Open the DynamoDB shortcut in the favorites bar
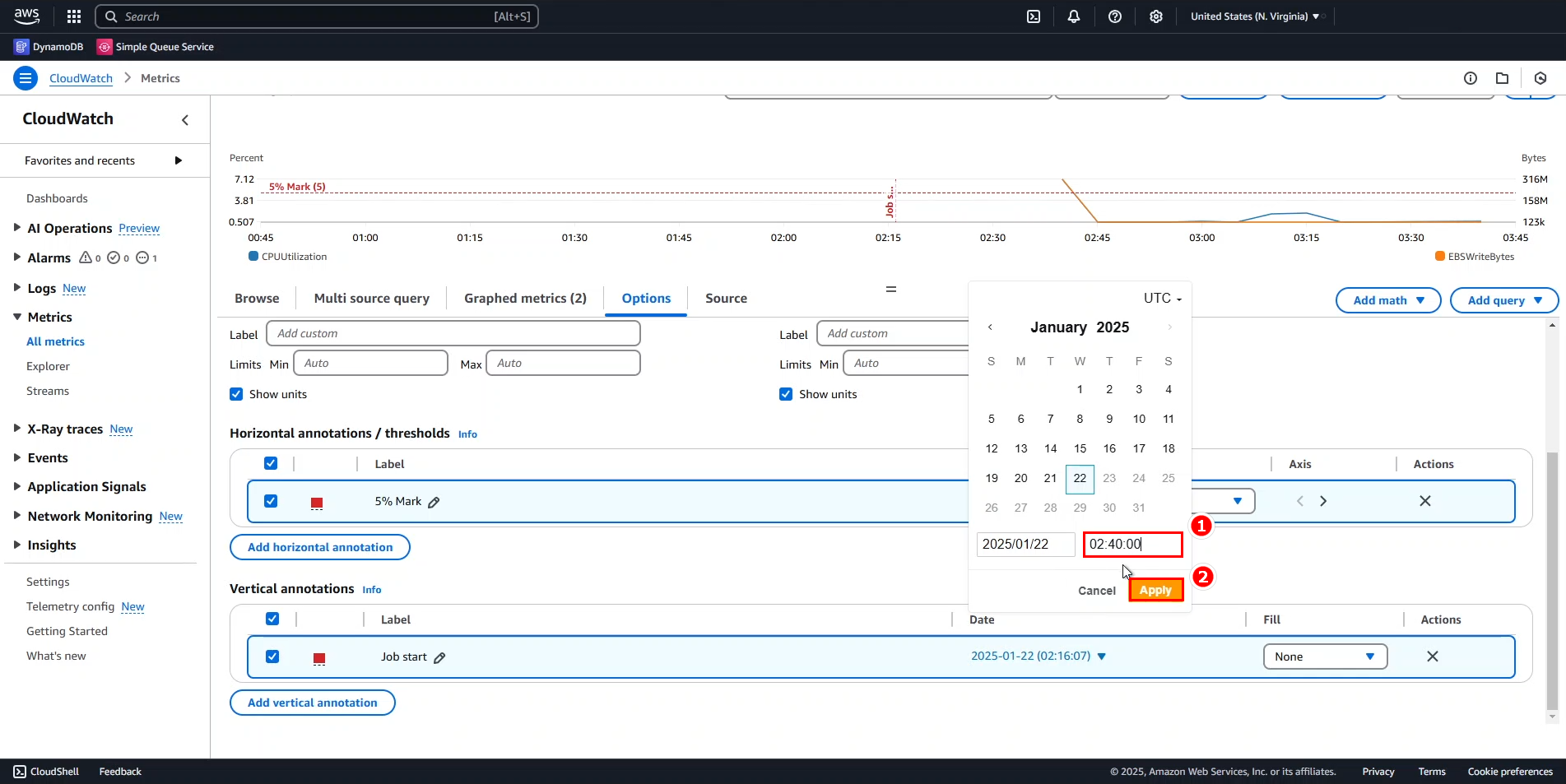This screenshot has width=1566, height=784. [x=48, y=46]
